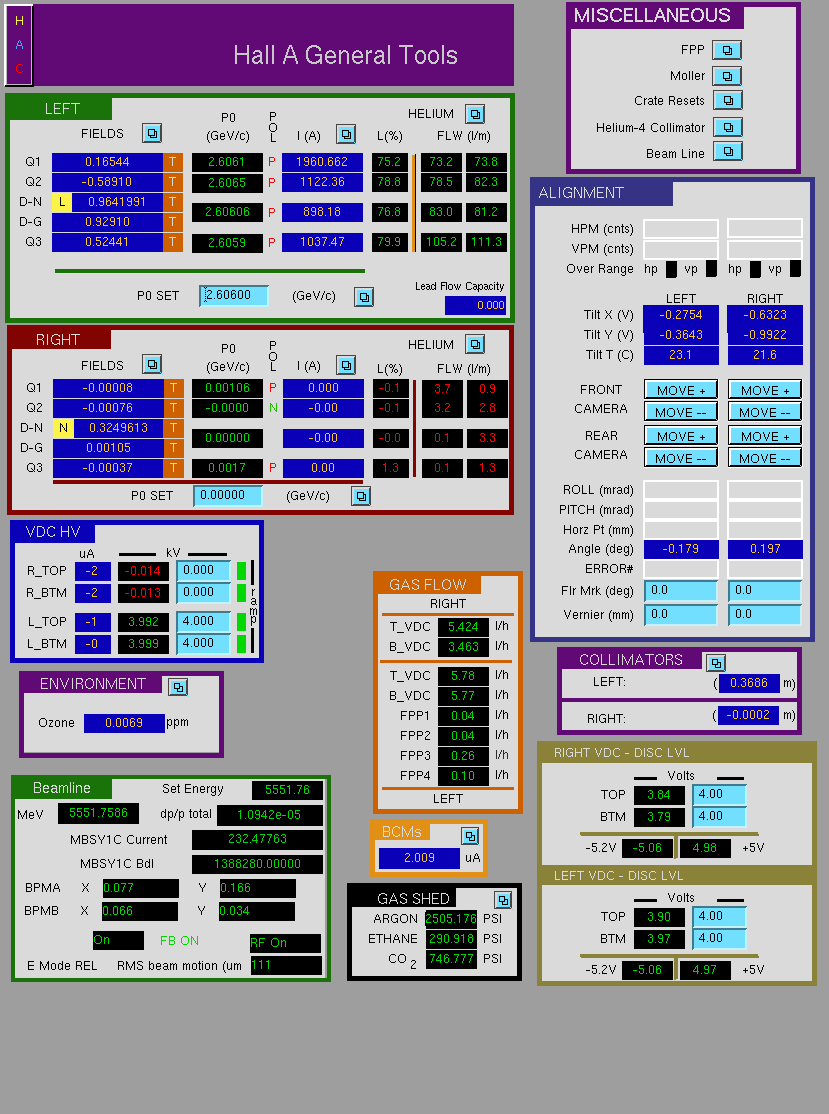Screen dimensions: 829x1114
Task: Click LEFT collimator value 0.3686
Action: [x=749, y=683]
